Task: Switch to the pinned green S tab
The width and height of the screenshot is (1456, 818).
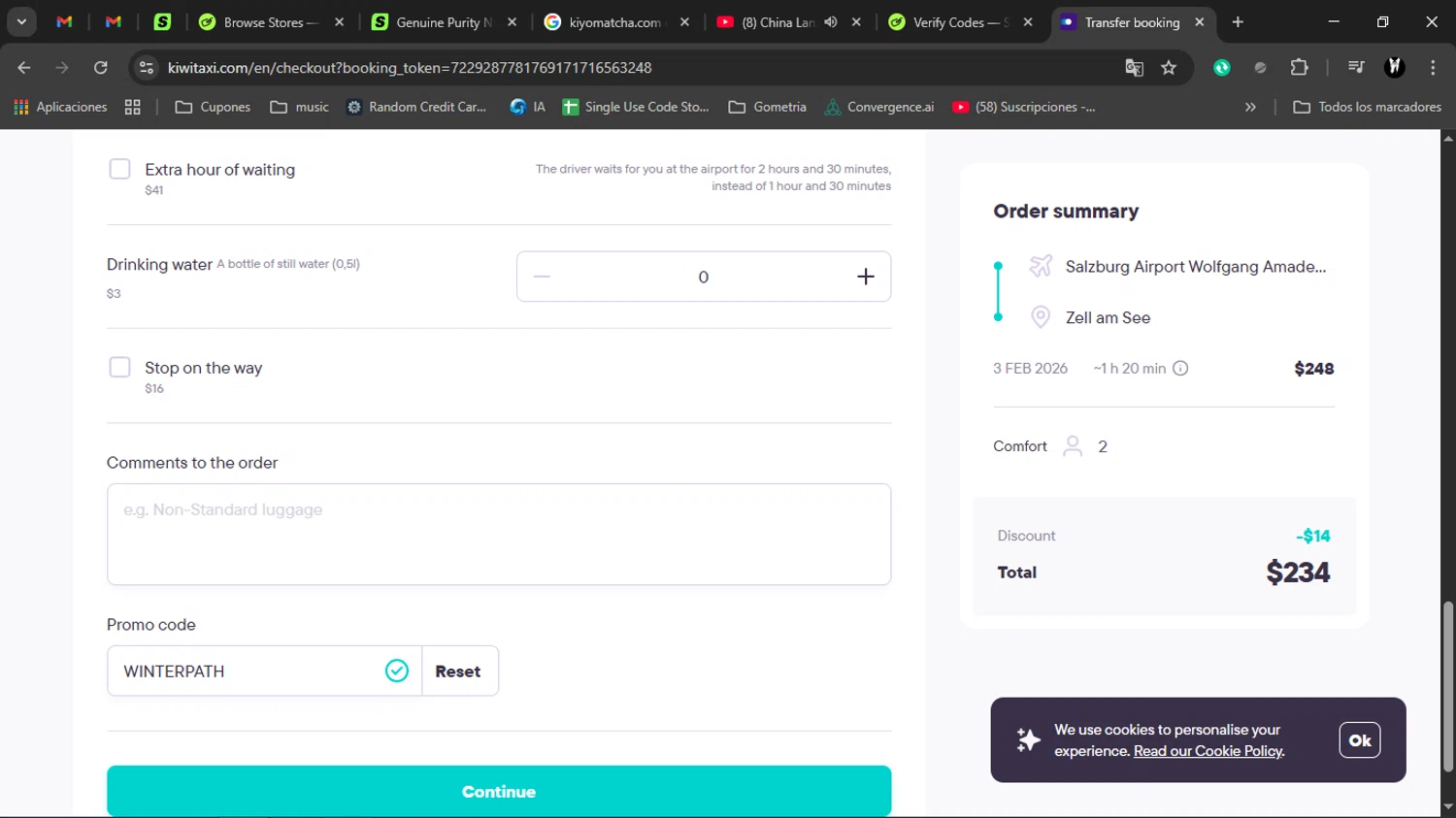Action: tap(162, 21)
